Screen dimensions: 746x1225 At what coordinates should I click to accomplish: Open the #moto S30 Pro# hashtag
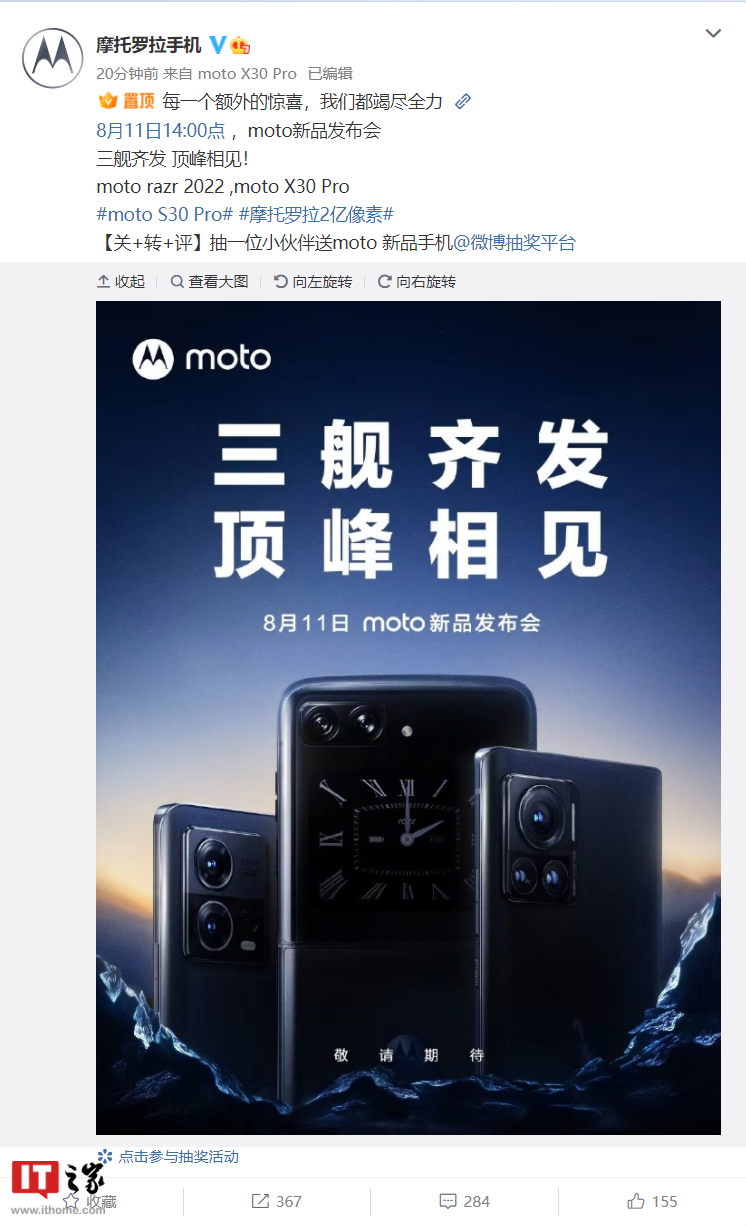[x=165, y=214]
